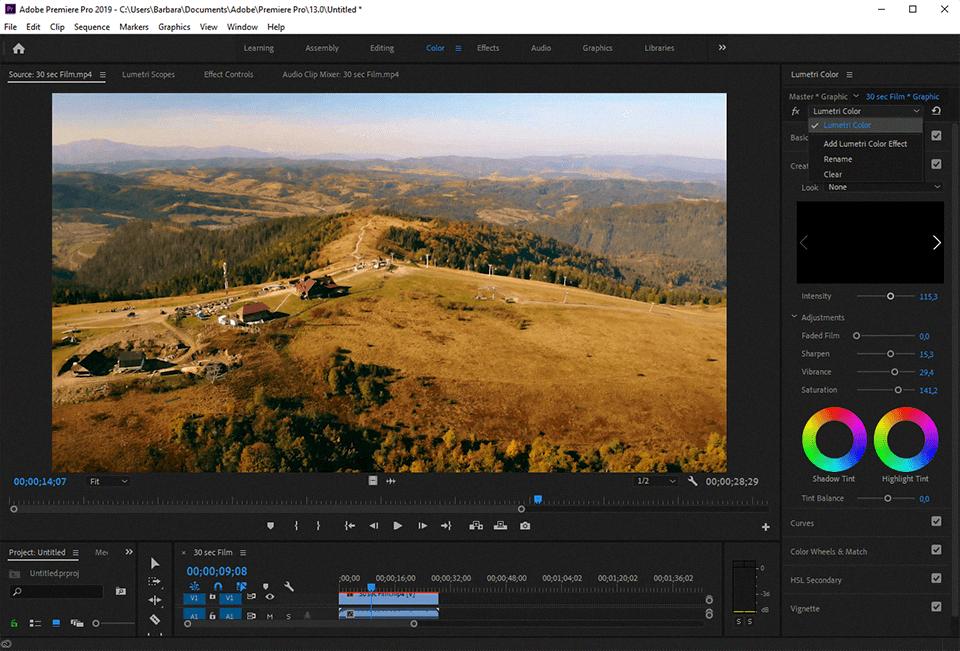Click the Insert edit icon
The width and height of the screenshot is (960, 651).
(x=476, y=525)
